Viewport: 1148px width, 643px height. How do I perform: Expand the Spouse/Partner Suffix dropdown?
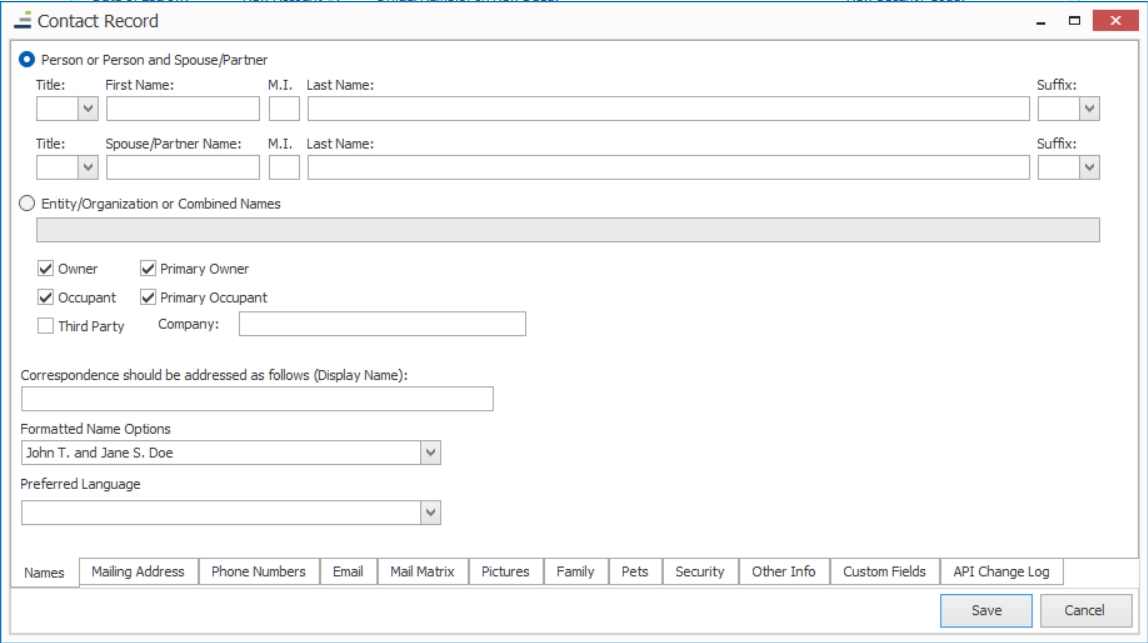click(1089, 168)
